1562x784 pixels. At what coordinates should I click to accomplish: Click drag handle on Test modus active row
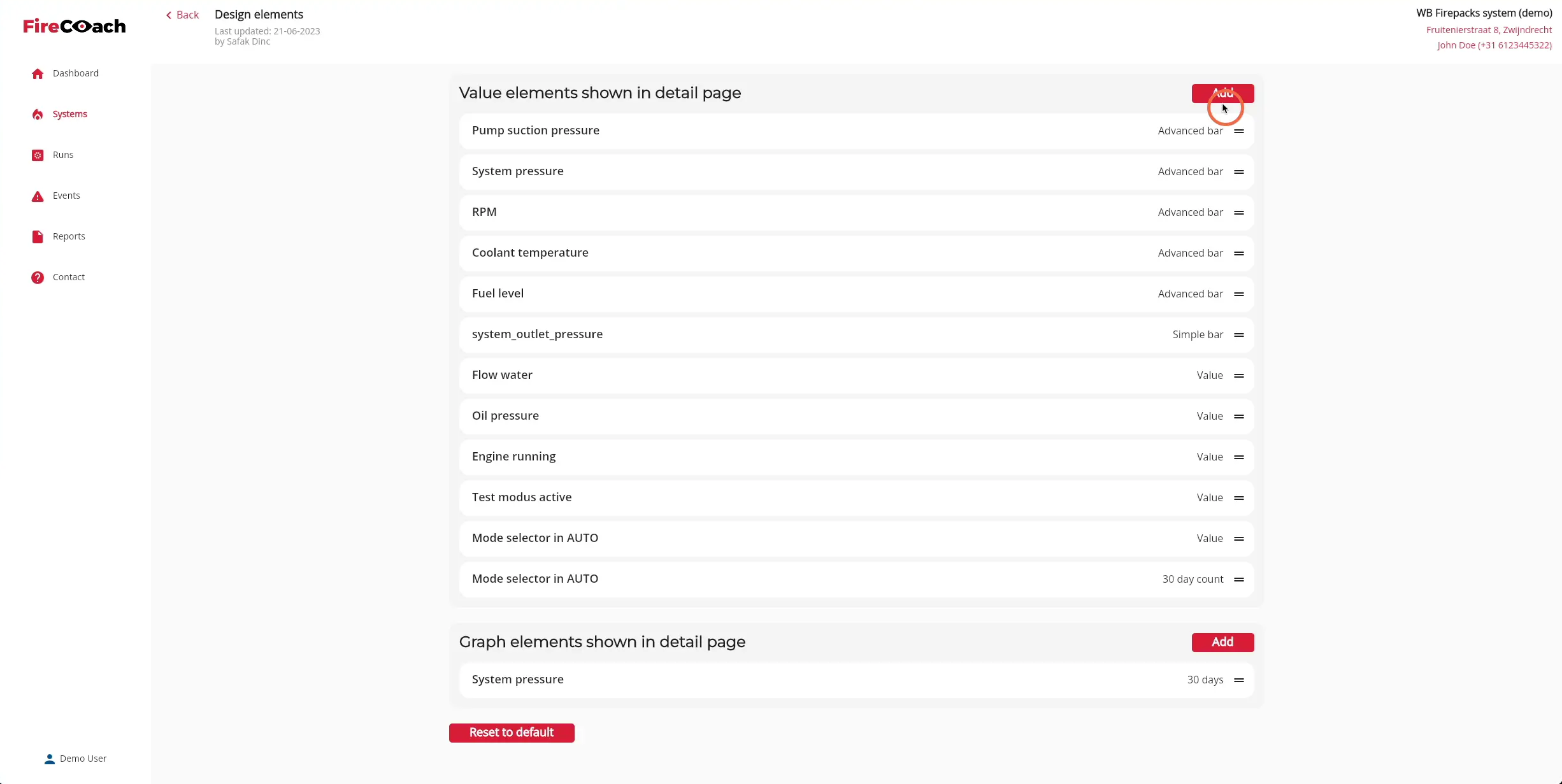click(1239, 498)
